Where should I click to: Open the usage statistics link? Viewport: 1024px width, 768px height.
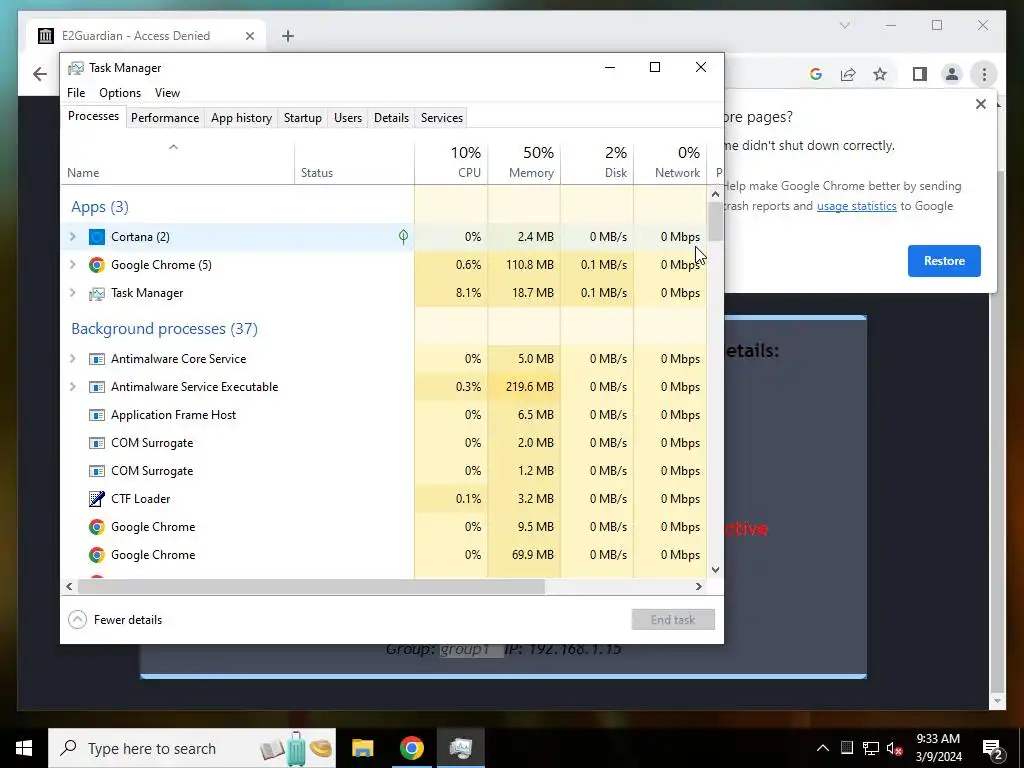856,206
